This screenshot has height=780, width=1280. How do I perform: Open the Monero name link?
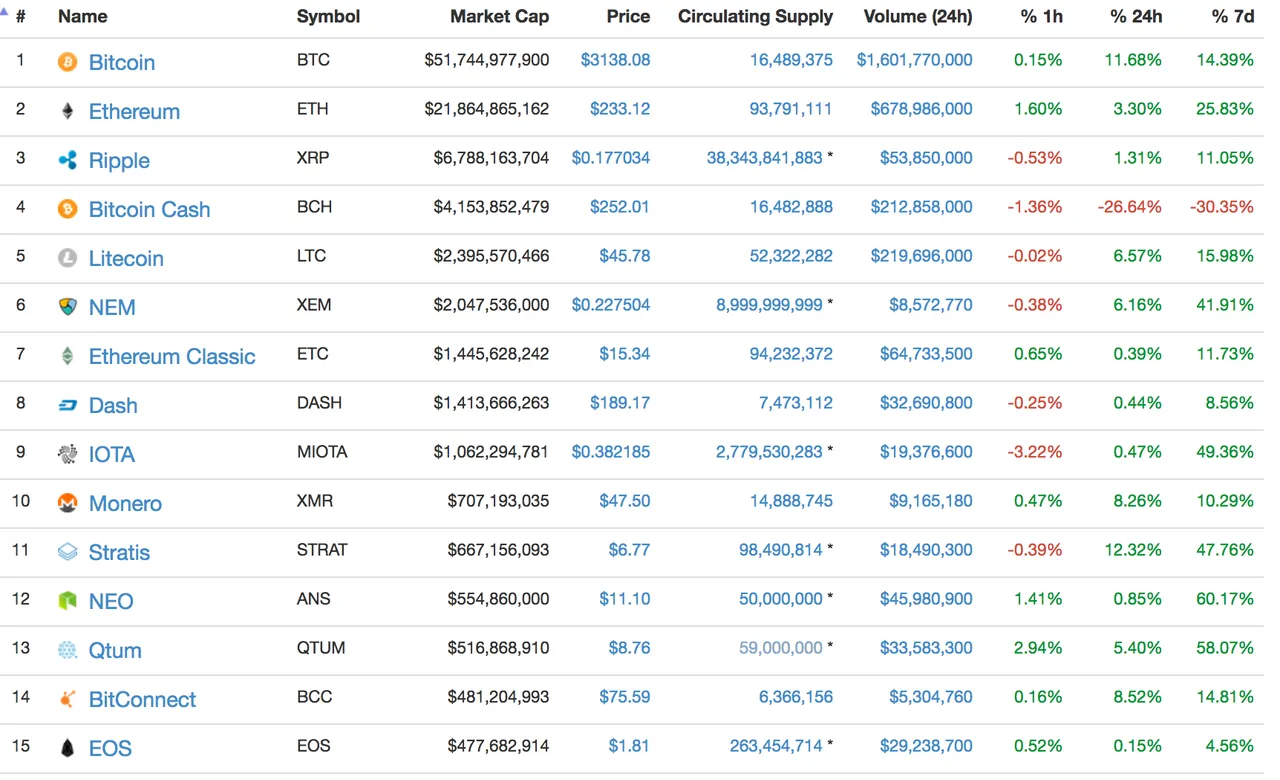point(125,503)
